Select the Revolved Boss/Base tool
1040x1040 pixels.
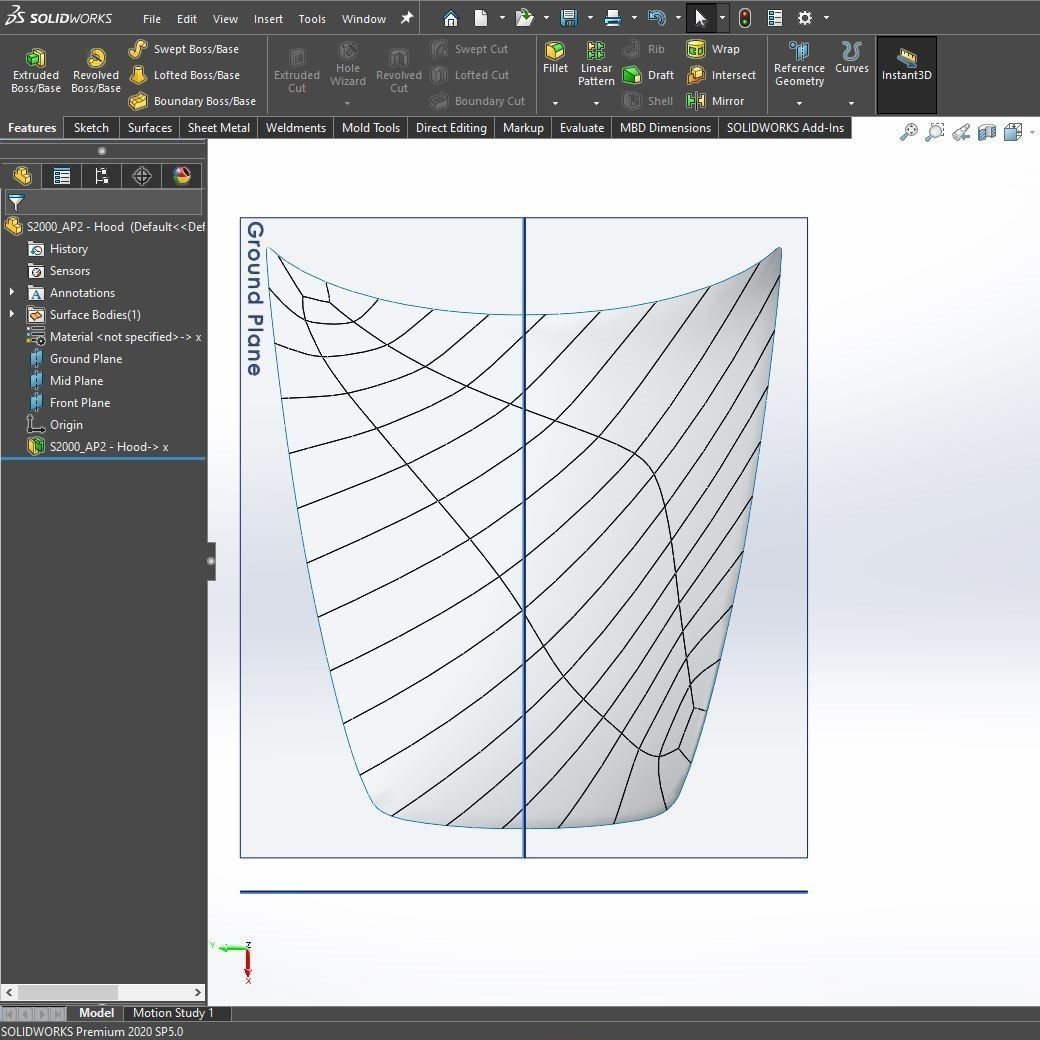(96, 71)
